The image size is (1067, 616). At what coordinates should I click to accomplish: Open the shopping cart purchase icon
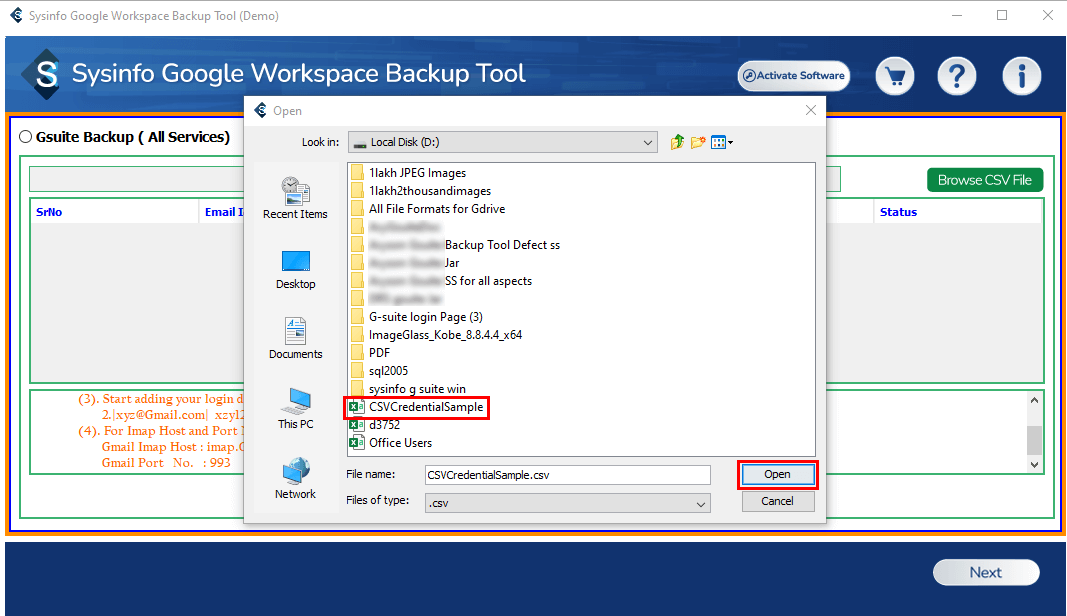pyautogui.click(x=894, y=76)
